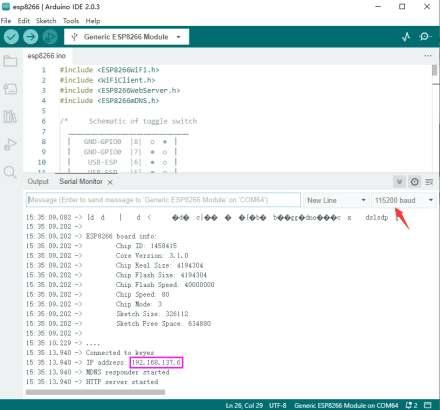The height and width of the screenshot is (410, 440).
Task: Open the Debug sidebar icon
Action: 10,144
